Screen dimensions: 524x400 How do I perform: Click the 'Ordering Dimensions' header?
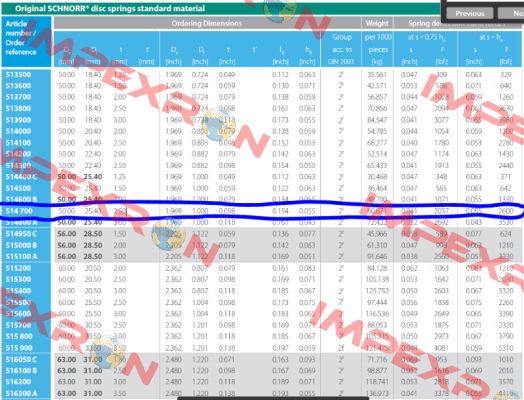coord(207,23)
